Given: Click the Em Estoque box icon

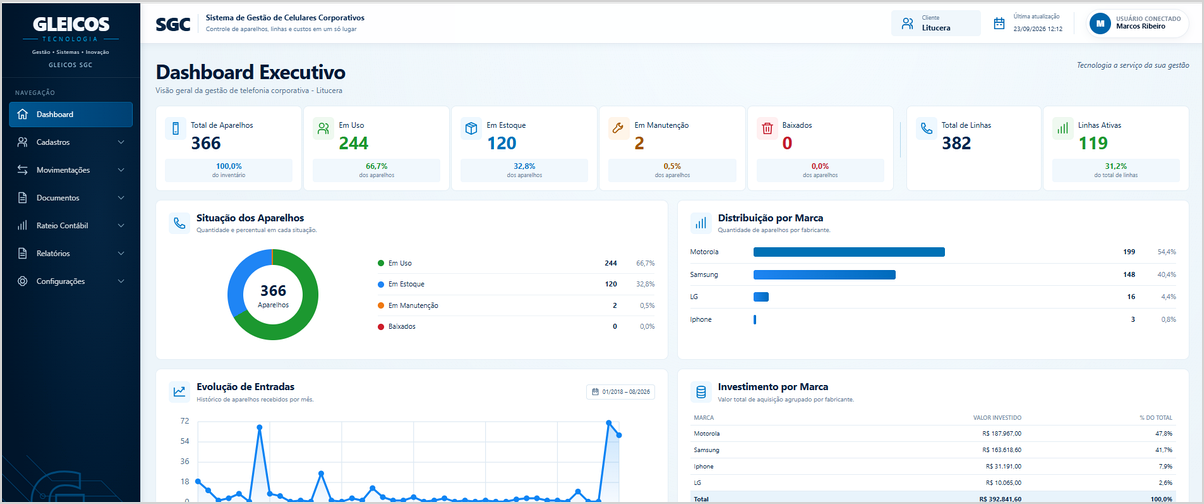Looking at the screenshot, I should (472, 128).
